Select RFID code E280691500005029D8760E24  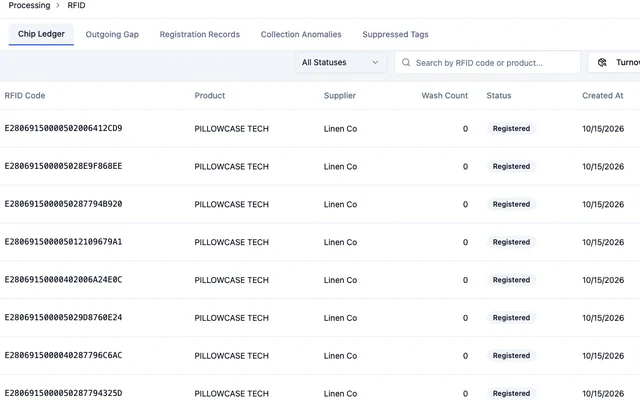click(63, 318)
